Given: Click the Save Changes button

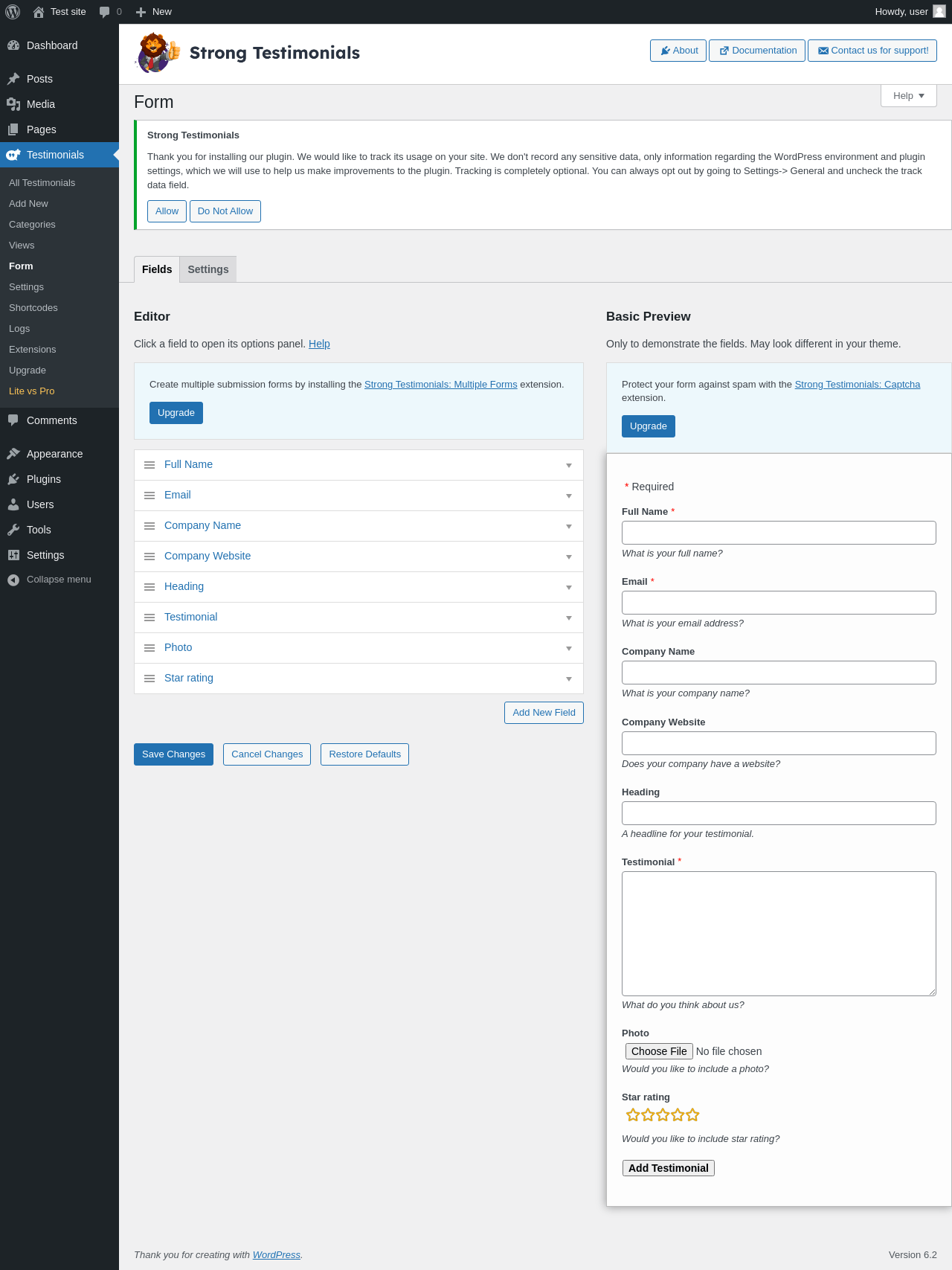Looking at the screenshot, I should pos(173,754).
